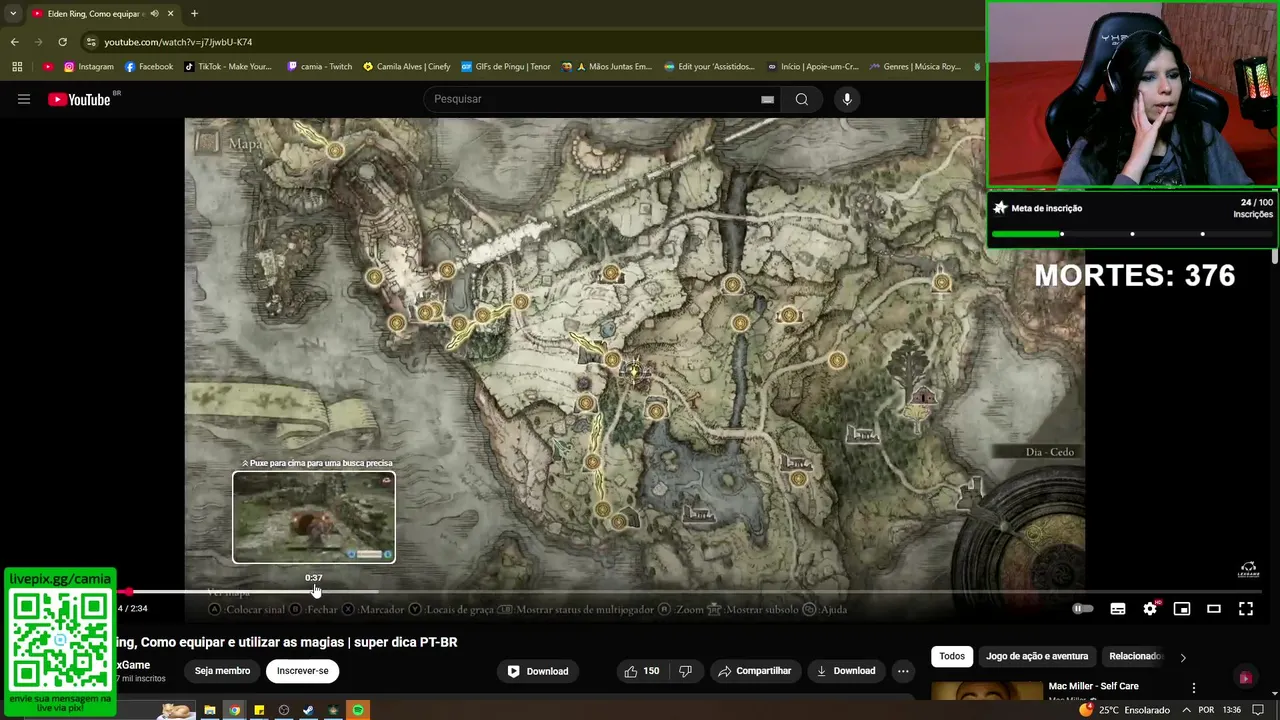
Task: Open Sticky Notes from taskbar
Action: coord(259,710)
